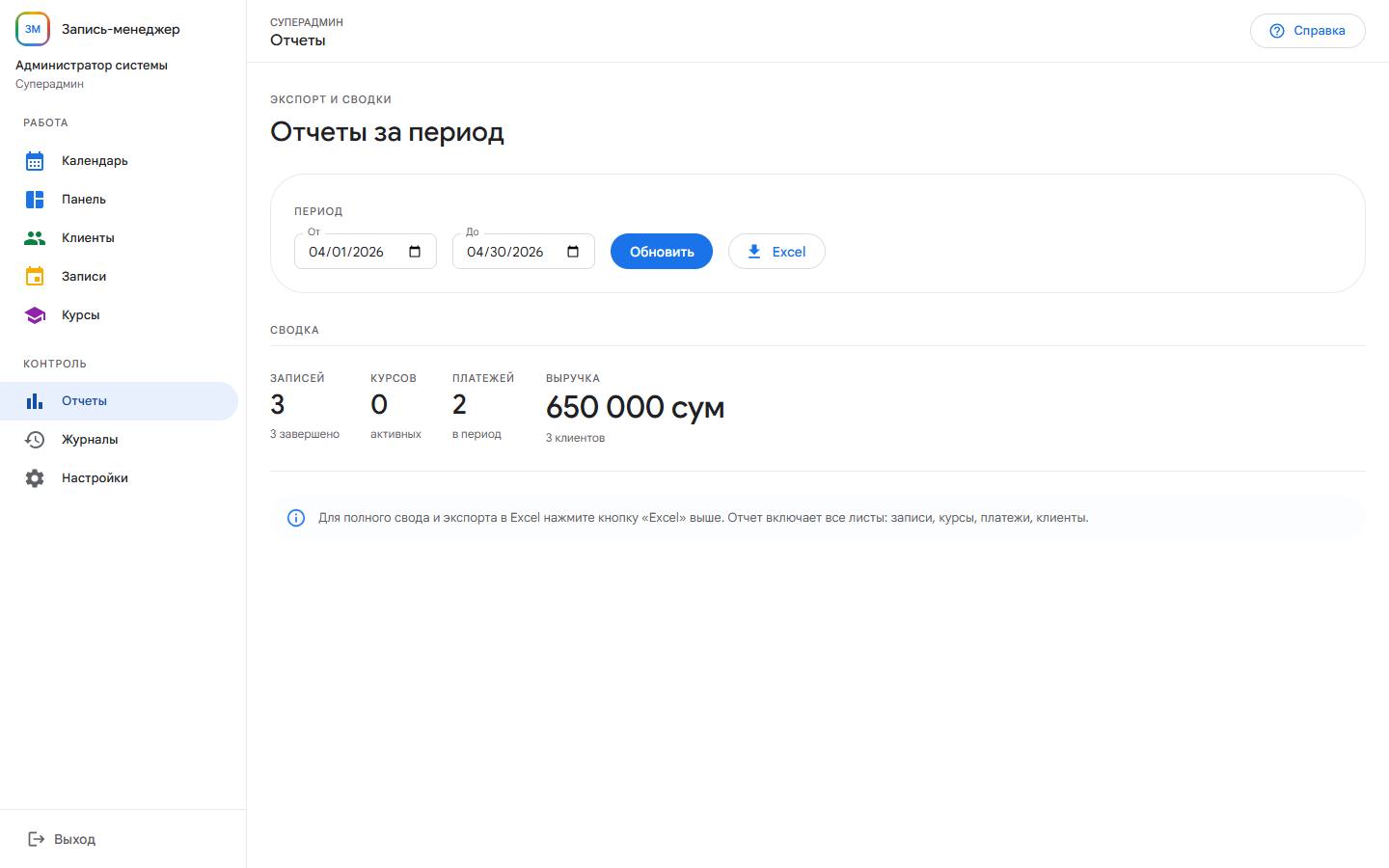Screen dimensions: 1389x868
Task: Open the Курсы section
Action: click(119, 315)
